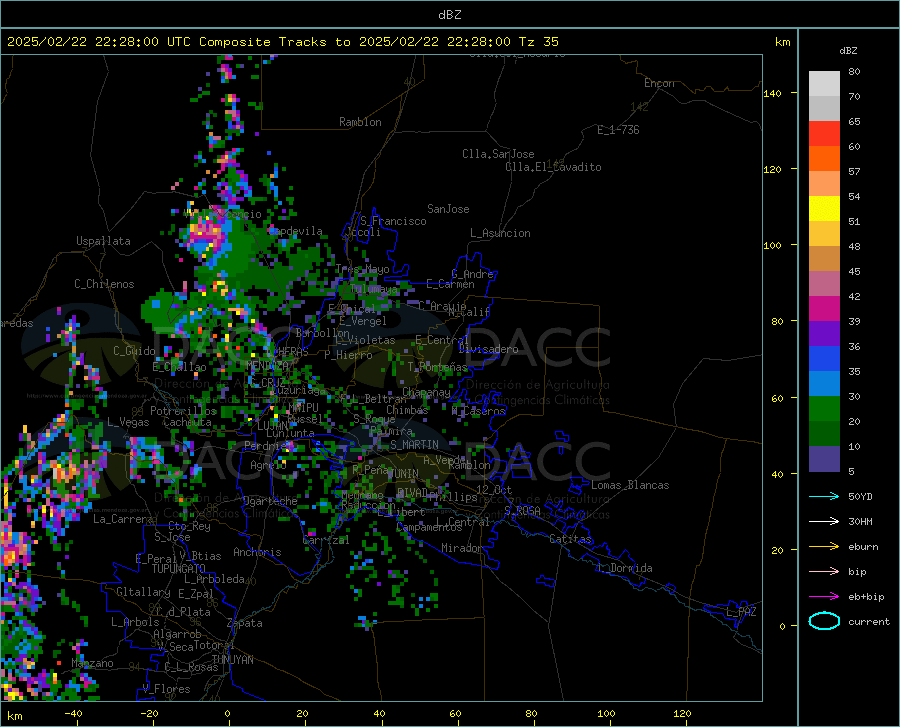Click the high-reflectivity storm core near Capdevila

point(205,233)
